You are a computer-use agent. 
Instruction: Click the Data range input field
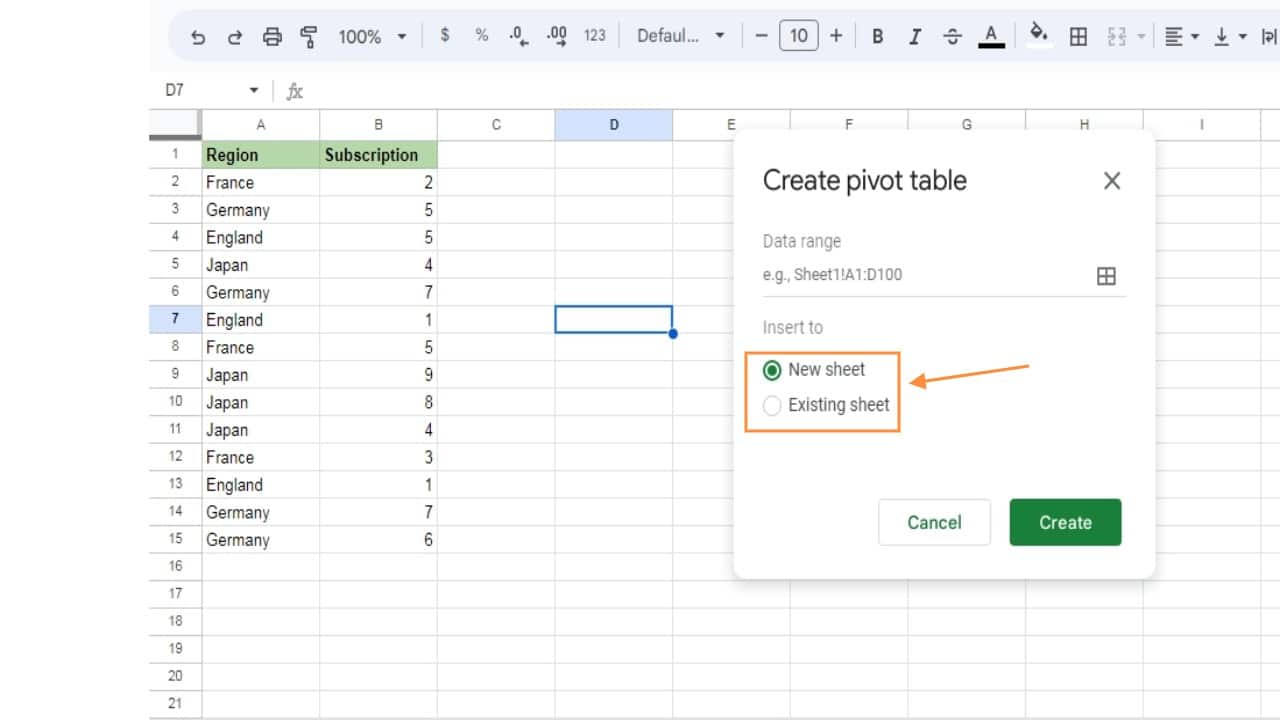925,275
